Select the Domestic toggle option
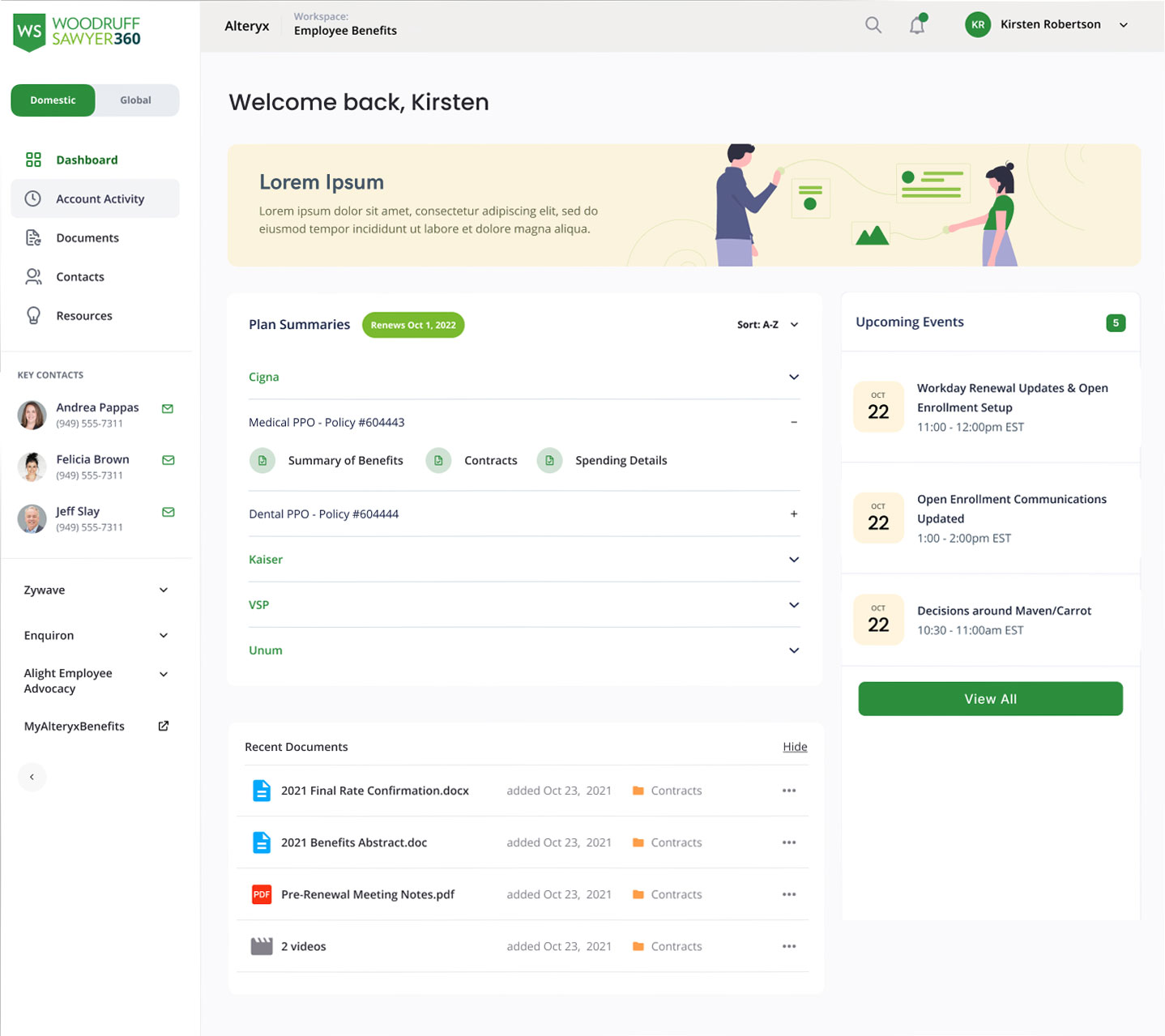The height and width of the screenshot is (1036, 1165). point(53,100)
